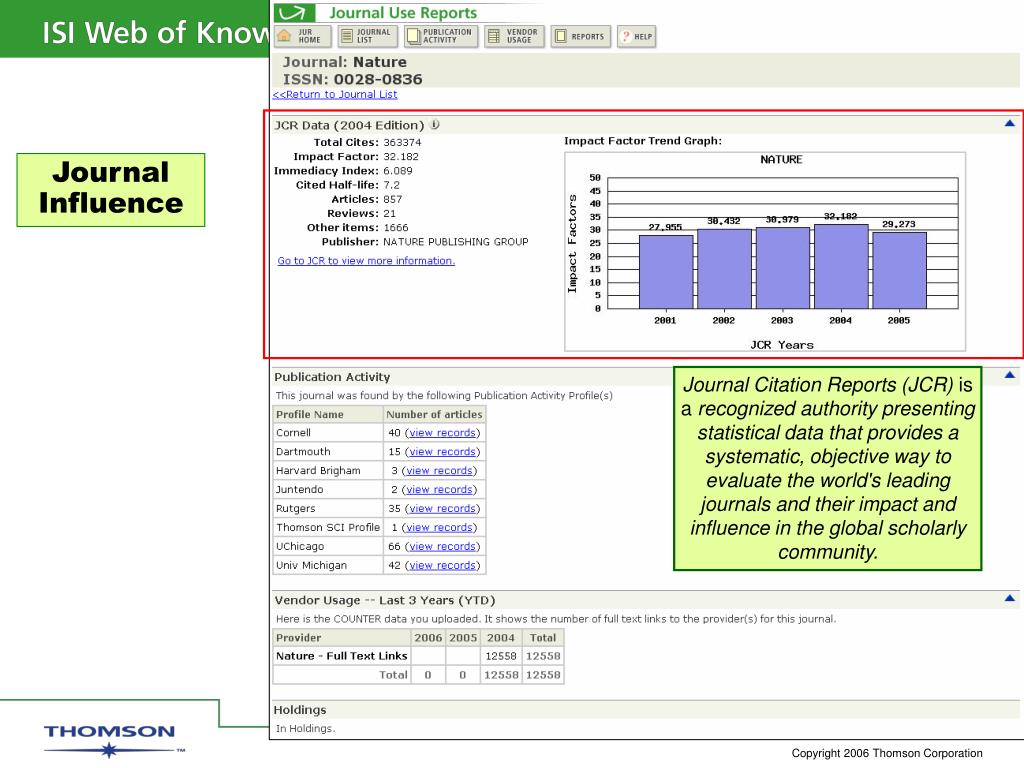View records for Dartmouth profile

click(442, 451)
